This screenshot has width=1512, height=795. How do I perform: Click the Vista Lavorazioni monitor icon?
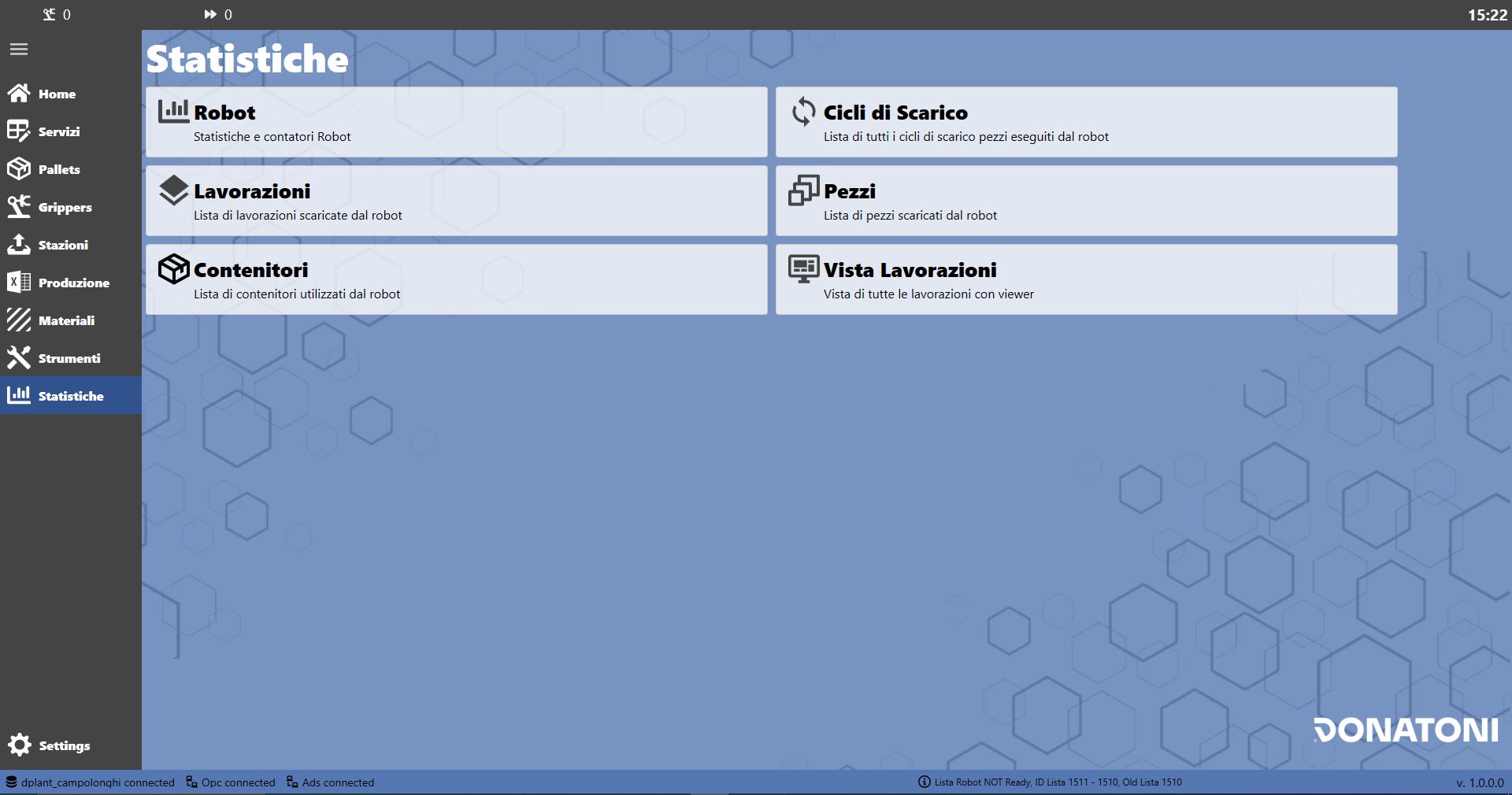coord(803,268)
